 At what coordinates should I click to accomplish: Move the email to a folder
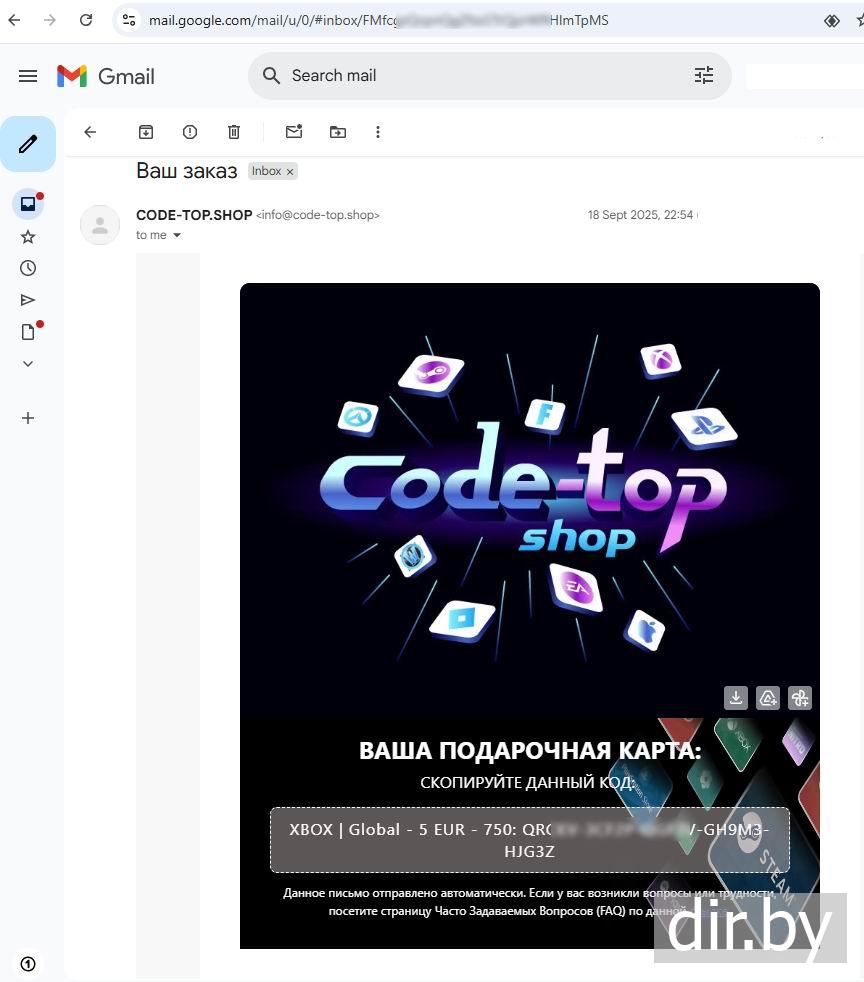pyautogui.click(x=338, y=132)
